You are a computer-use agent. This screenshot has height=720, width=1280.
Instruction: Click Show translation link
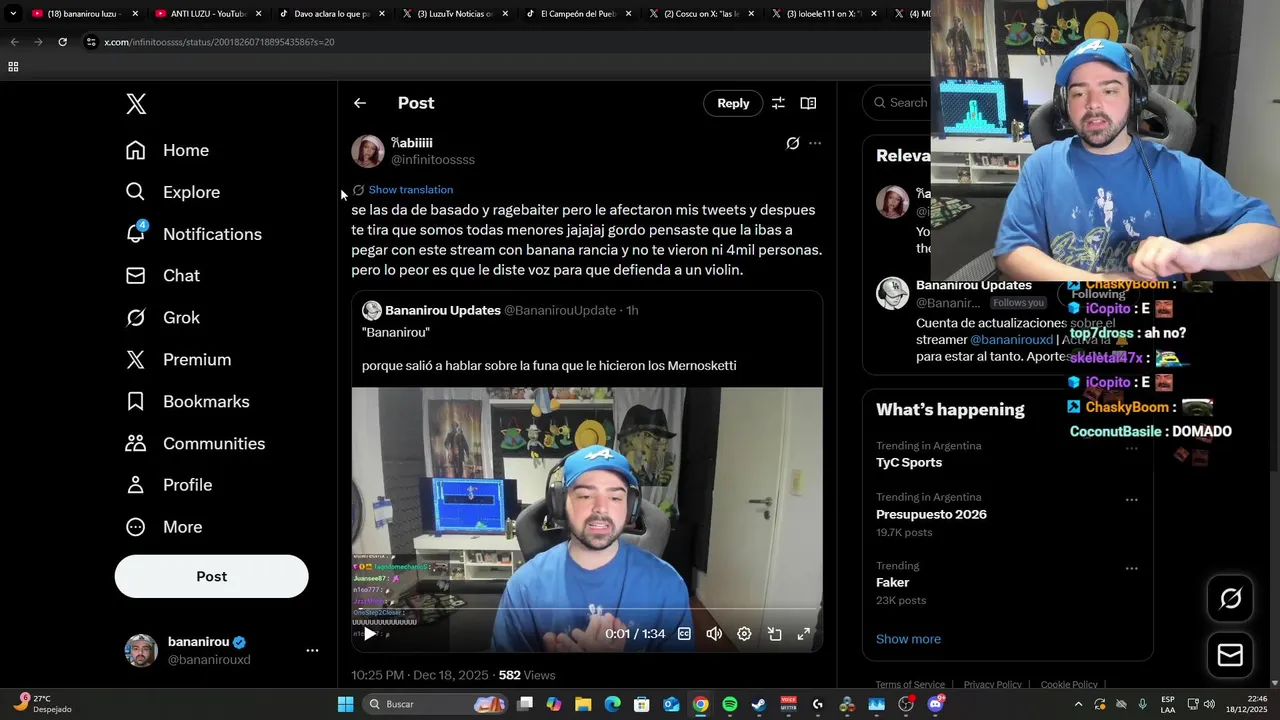click(x=410, y=190)
